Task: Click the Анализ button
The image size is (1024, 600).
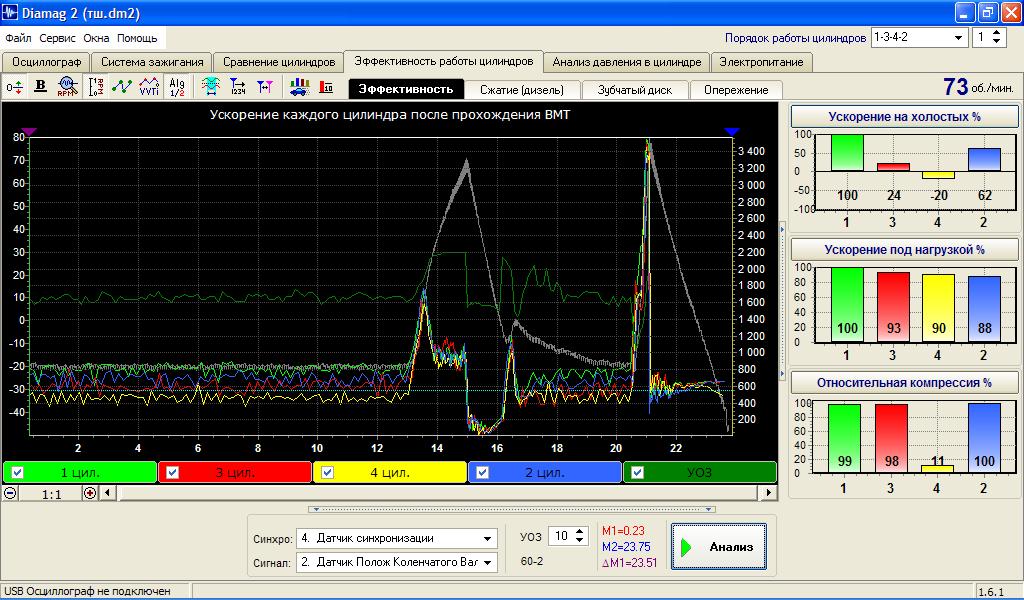Action: [719, 546]
